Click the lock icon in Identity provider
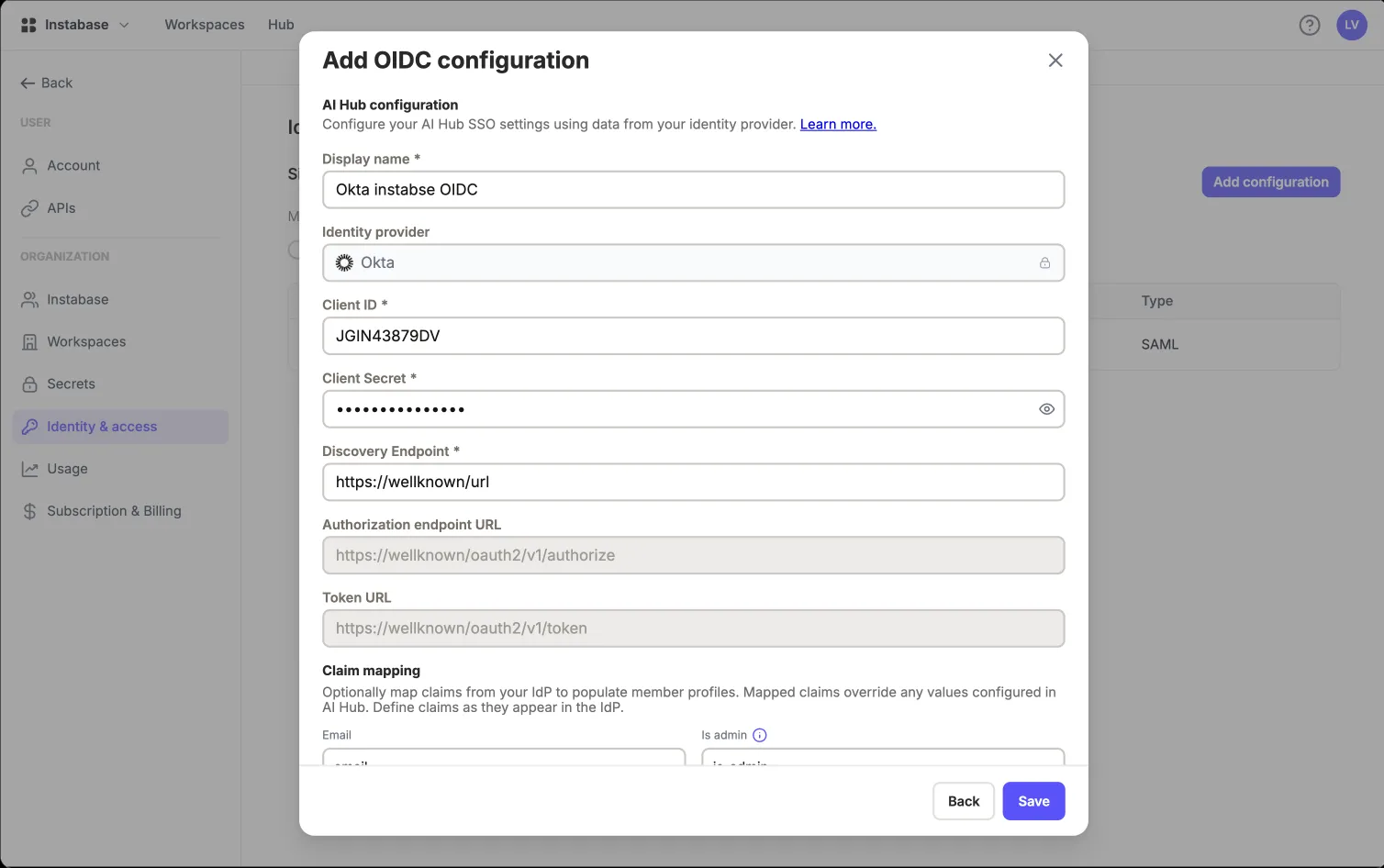 (1044, 263)
